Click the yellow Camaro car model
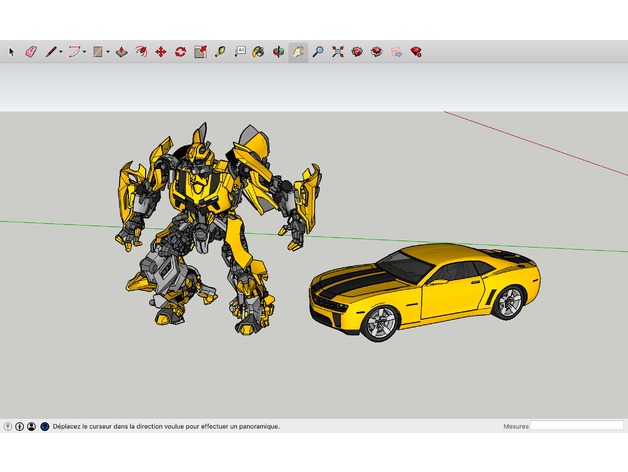628x472 pixels. pos(425,292)
